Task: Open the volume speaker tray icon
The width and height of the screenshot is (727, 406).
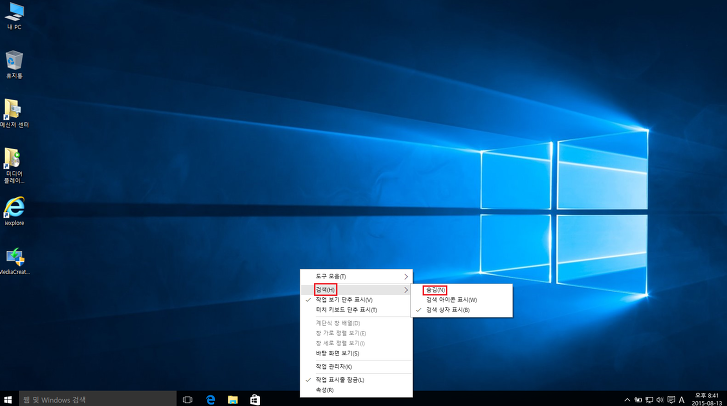Action: (x=660, y=400)
